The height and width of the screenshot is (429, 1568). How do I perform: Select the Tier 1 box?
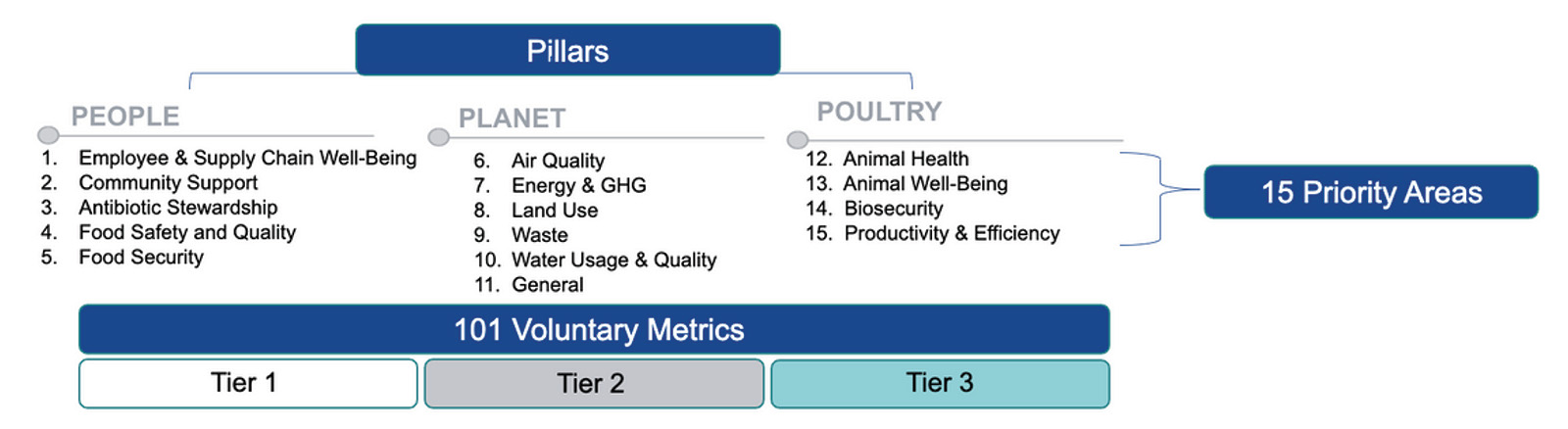point(248,383)
